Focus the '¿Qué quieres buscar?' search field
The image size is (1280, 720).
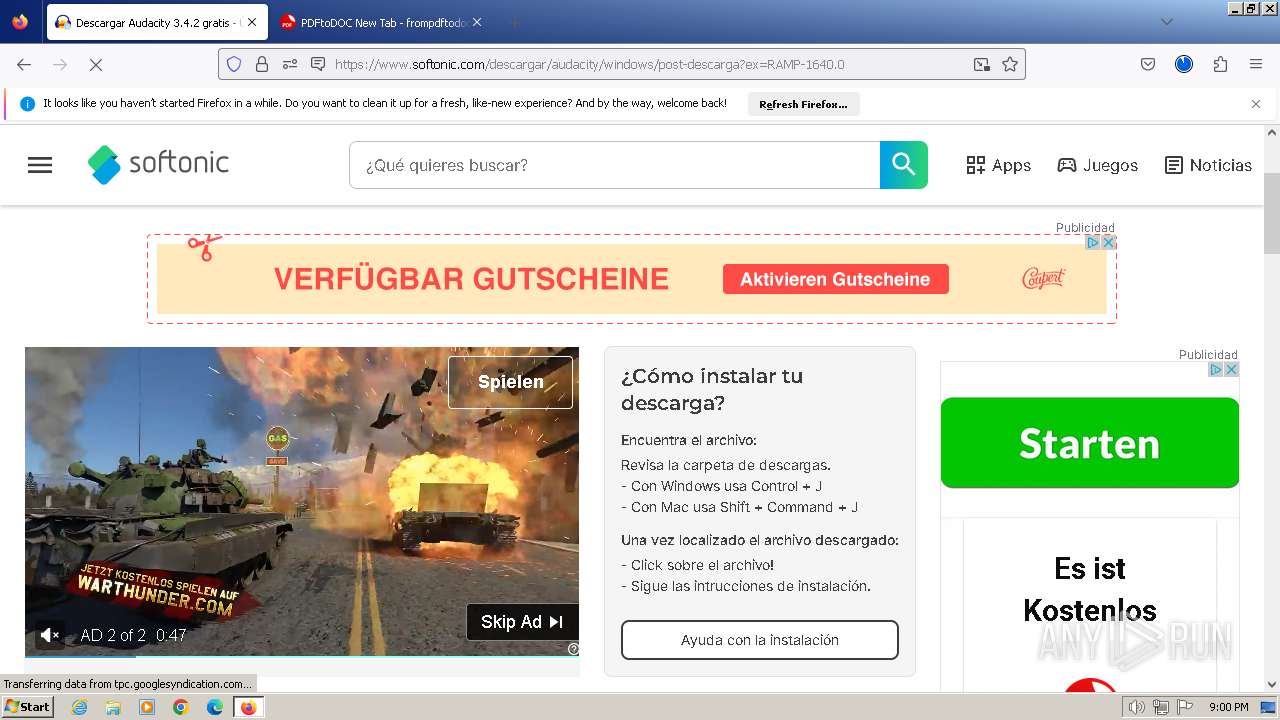tap(614, 165)
